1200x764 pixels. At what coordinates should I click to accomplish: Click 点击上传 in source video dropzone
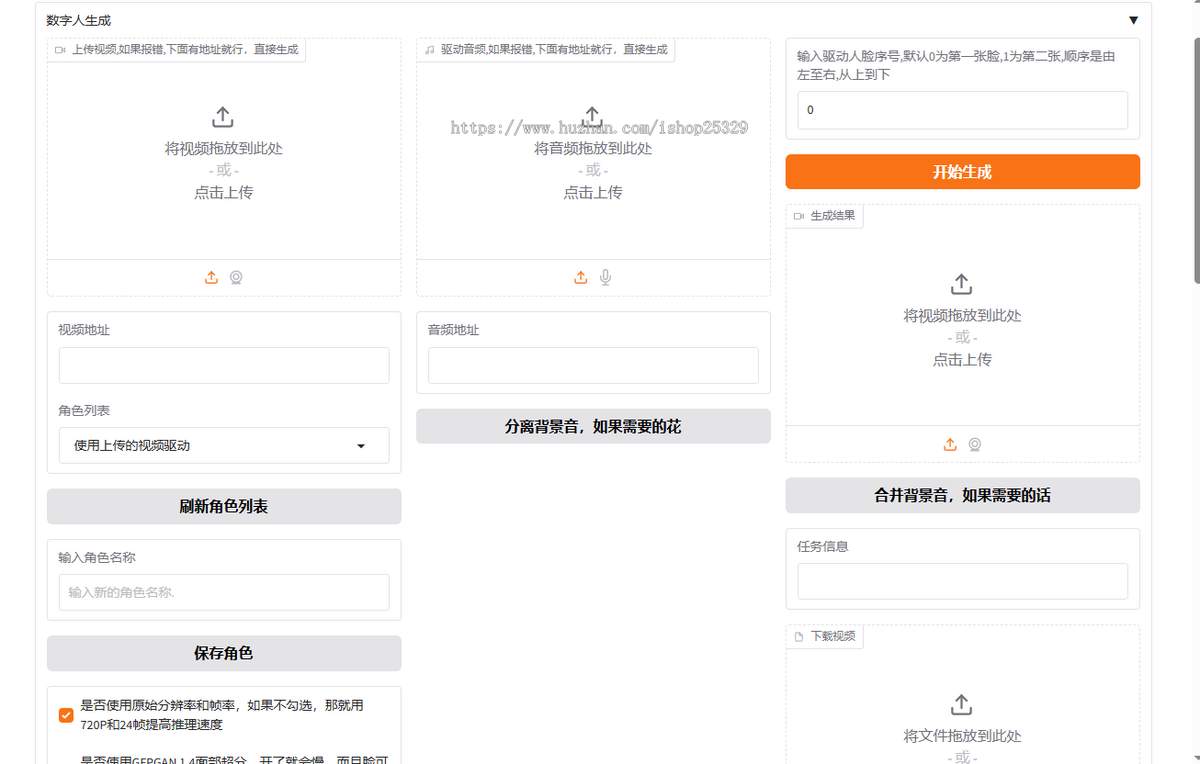coord(223,192)
